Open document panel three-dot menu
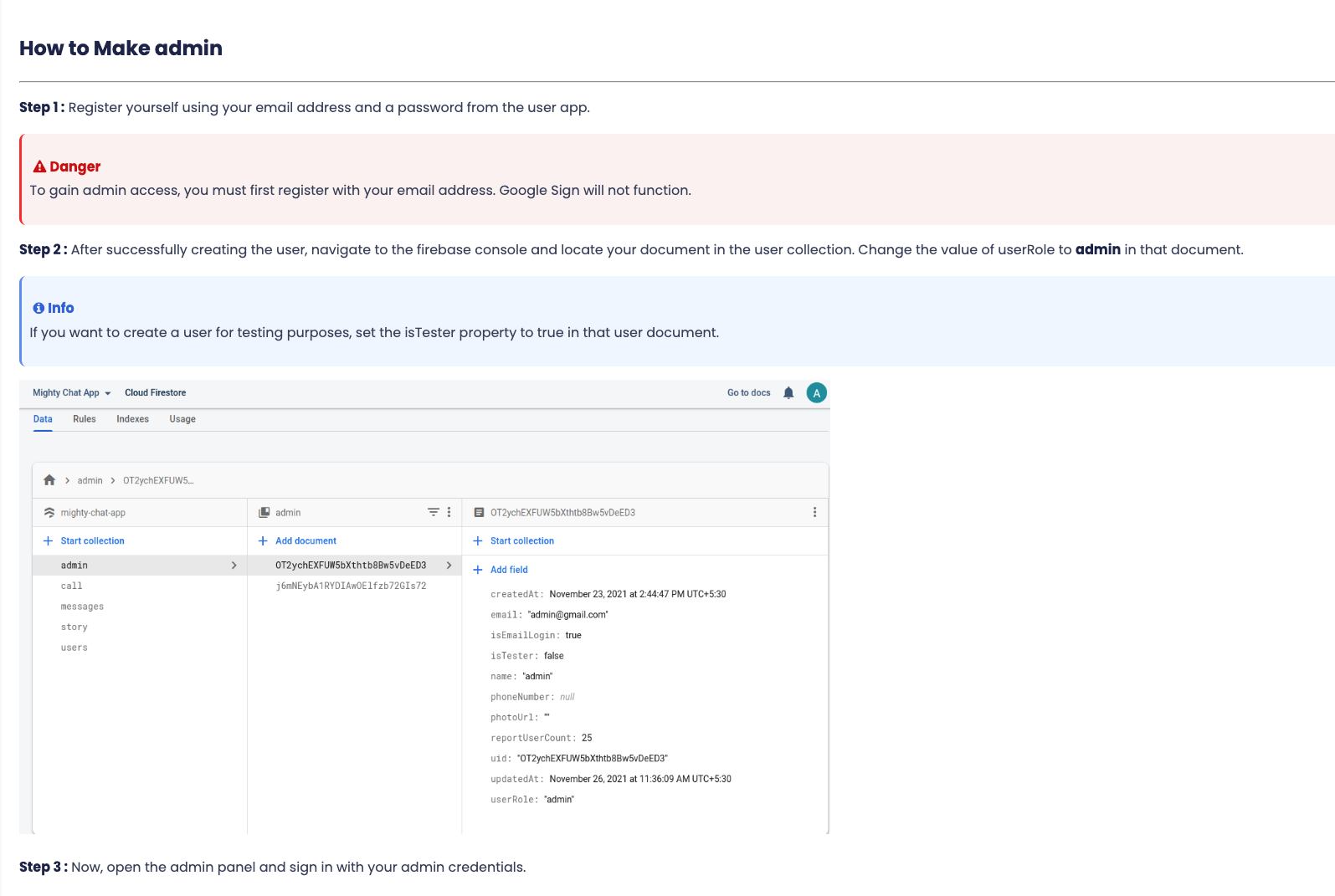This screenshot has width=1335, height=896. (x=815, y=512)
